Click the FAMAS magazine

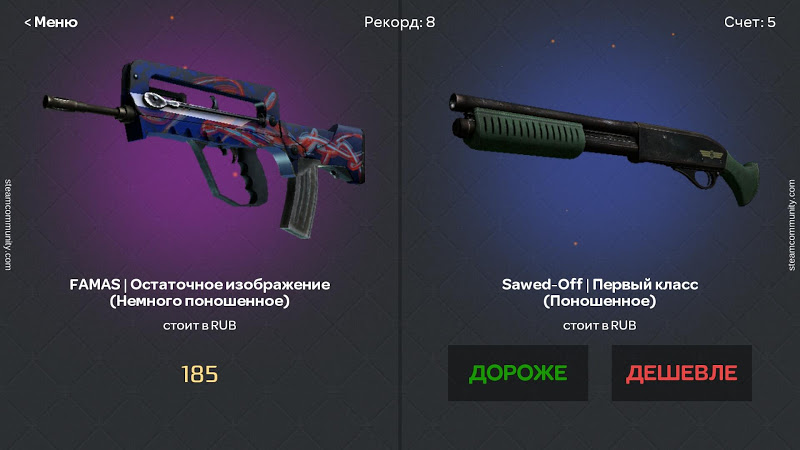[x=298, y=200]
